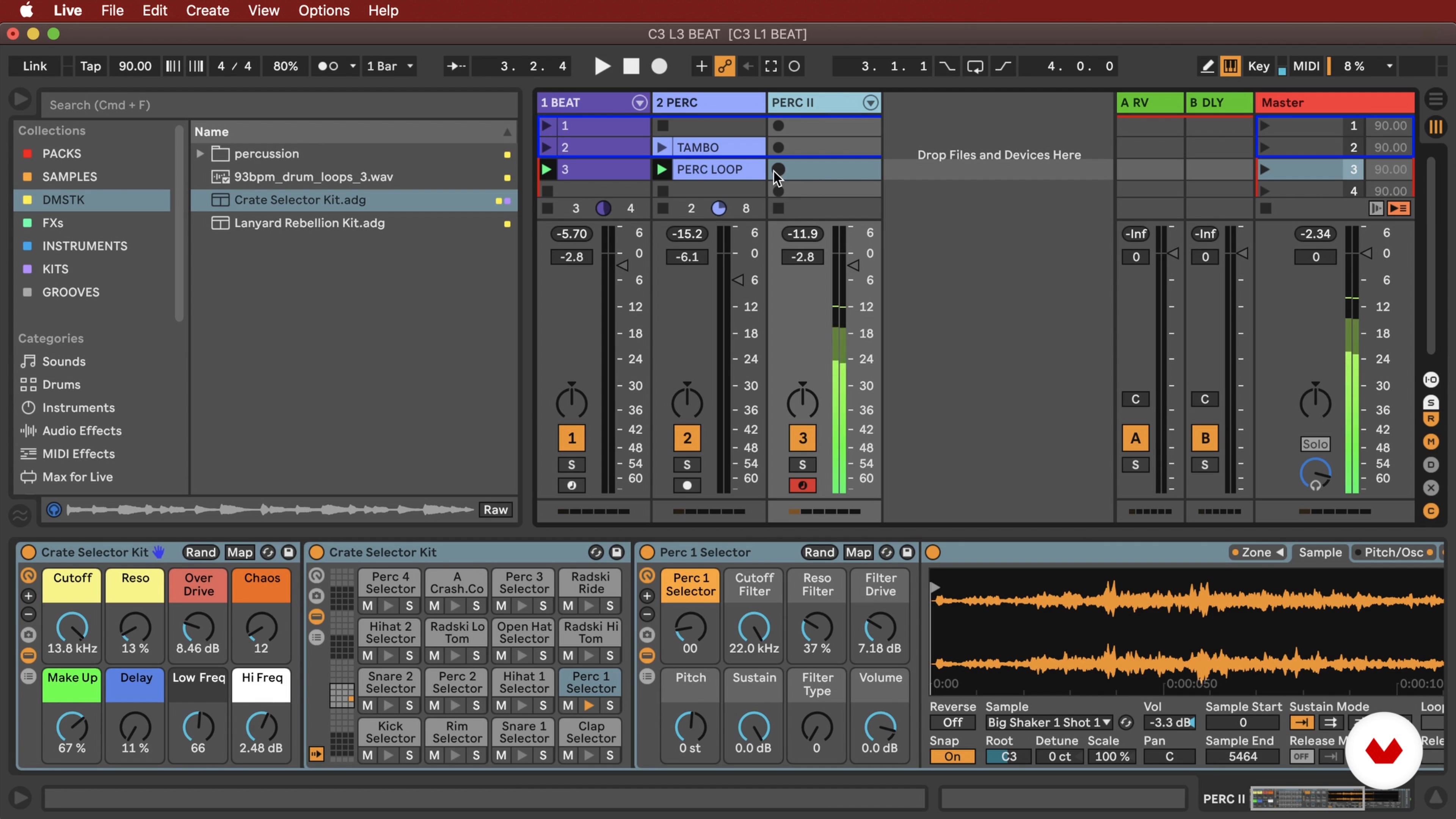Toggle the Automation Arm button
The width and height of the screenshot is (1456, 819).
tap(725, 66)
